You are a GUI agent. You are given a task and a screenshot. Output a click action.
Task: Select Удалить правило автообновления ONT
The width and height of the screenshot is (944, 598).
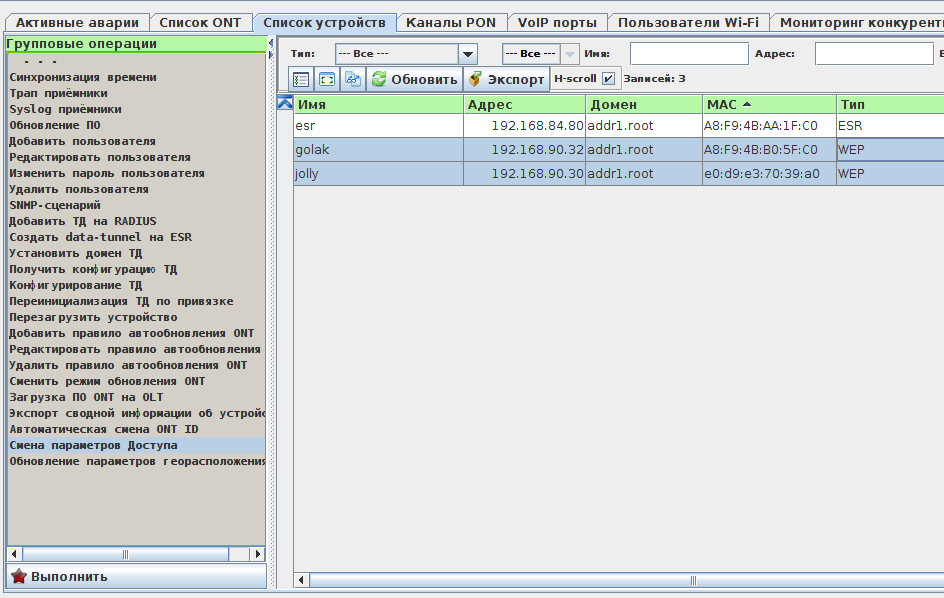pyautogui.click(x=137, y=365)
